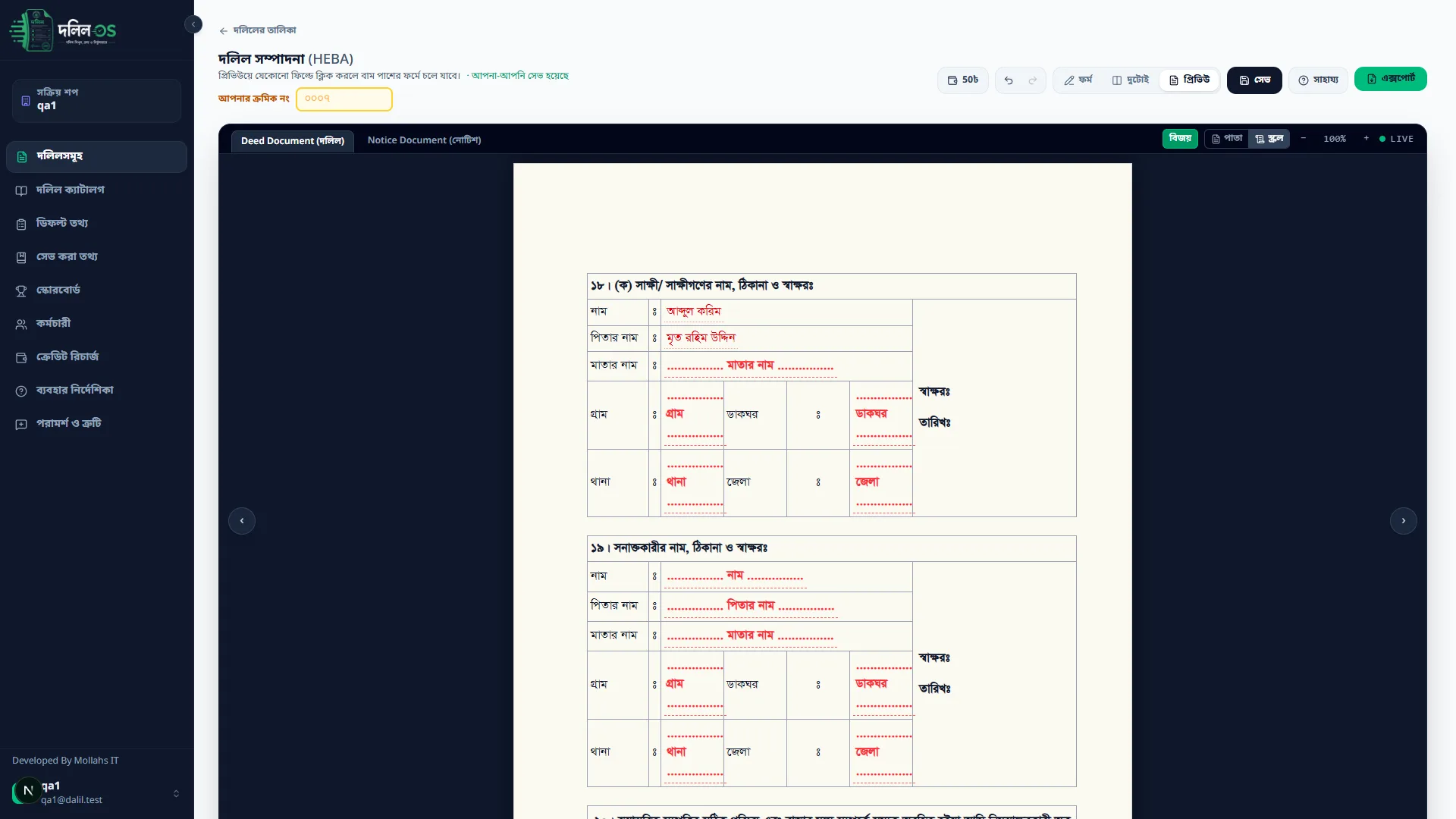1456x819 pixels.
Task: Click the qa1 user avatar
Action: pyautogui.click(x=28, y=791)
